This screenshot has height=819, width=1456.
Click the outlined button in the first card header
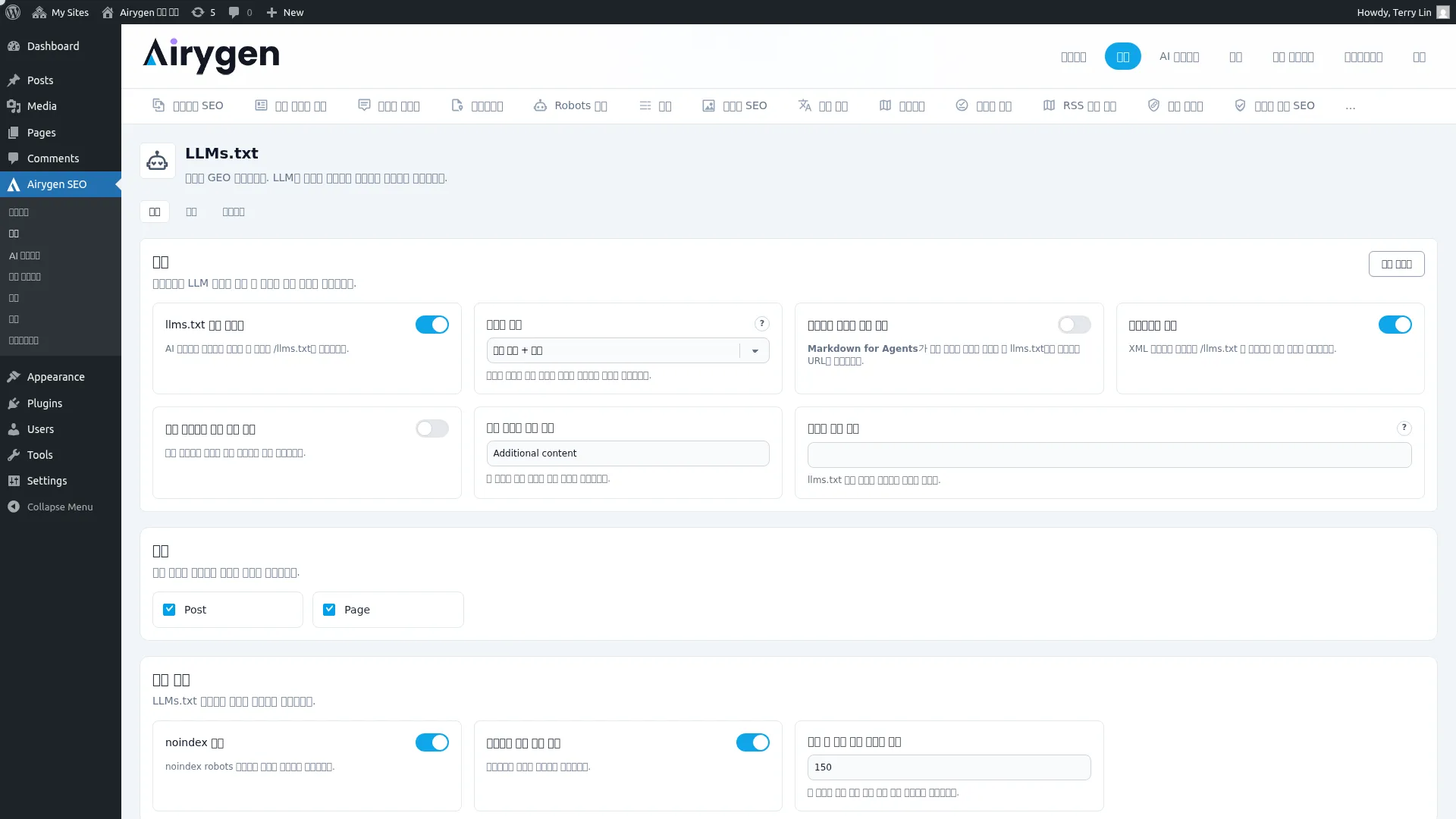coord(1397,264)
